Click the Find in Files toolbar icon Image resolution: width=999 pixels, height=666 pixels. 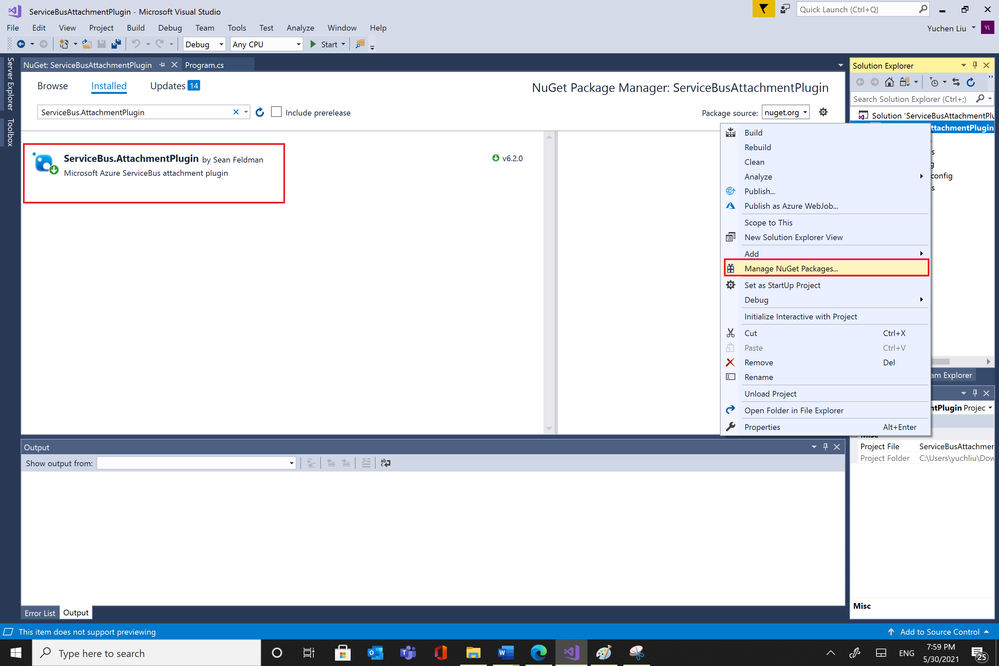[x=360, y=44]
